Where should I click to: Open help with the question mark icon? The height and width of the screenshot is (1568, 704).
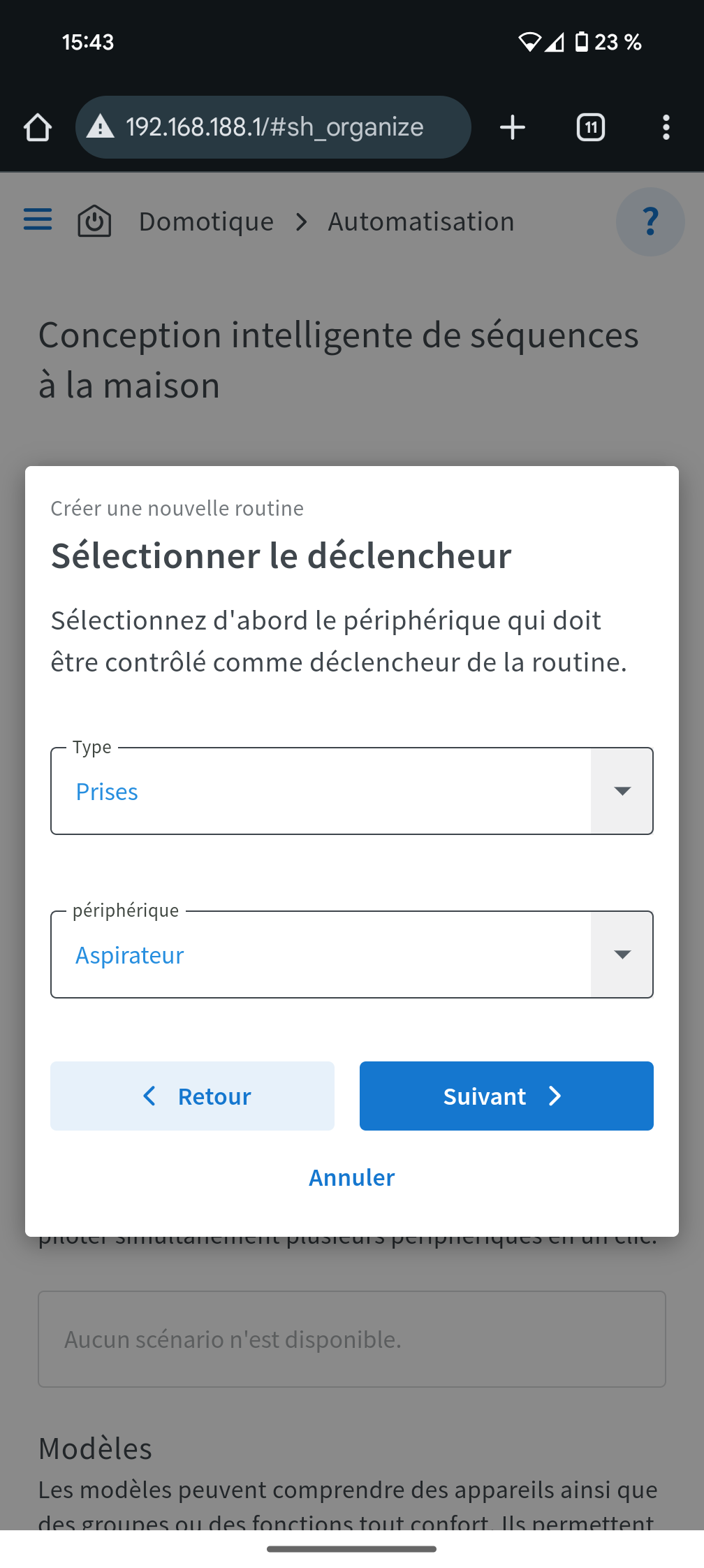(x=650, y=222)
